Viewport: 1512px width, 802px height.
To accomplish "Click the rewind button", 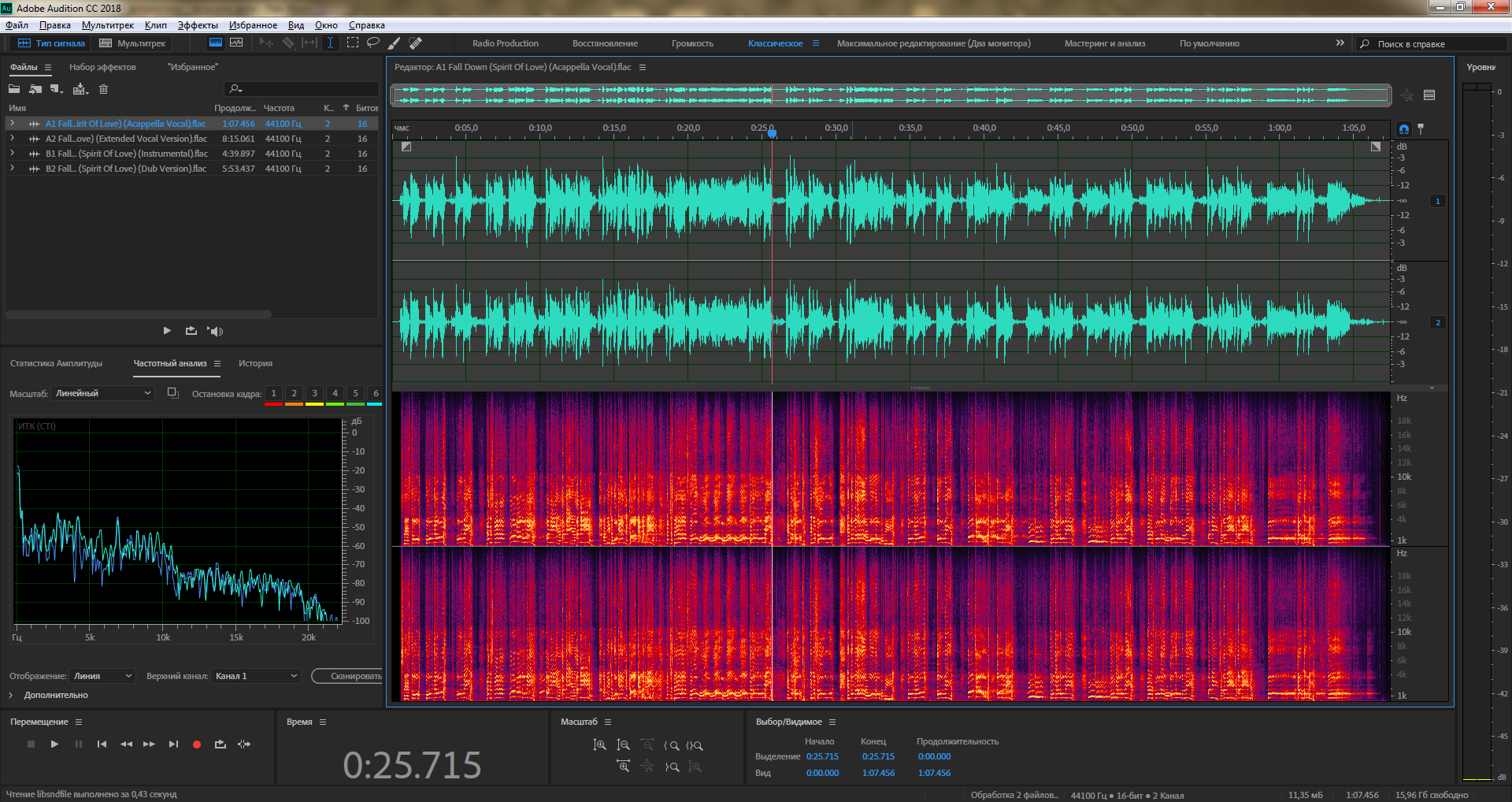I will [x=126, y=744].
